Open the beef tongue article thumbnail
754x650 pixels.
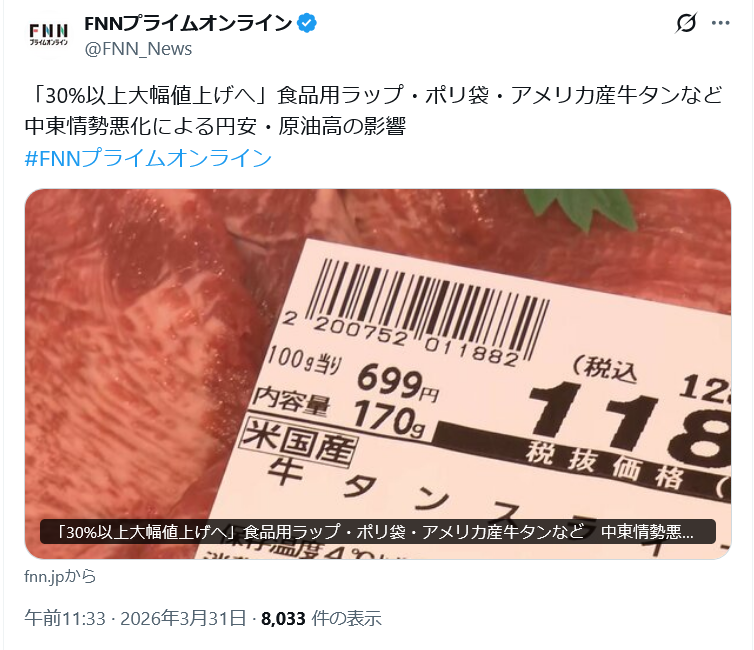pyautogui.click(x=378, y=374)
